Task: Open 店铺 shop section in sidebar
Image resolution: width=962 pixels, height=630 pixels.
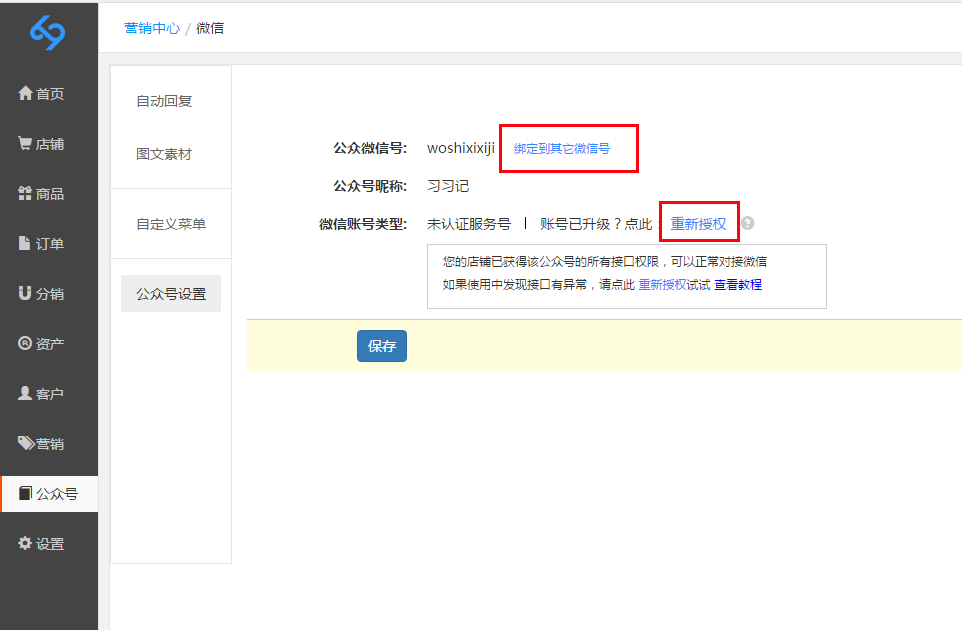Action: click(x=42, y=144)
